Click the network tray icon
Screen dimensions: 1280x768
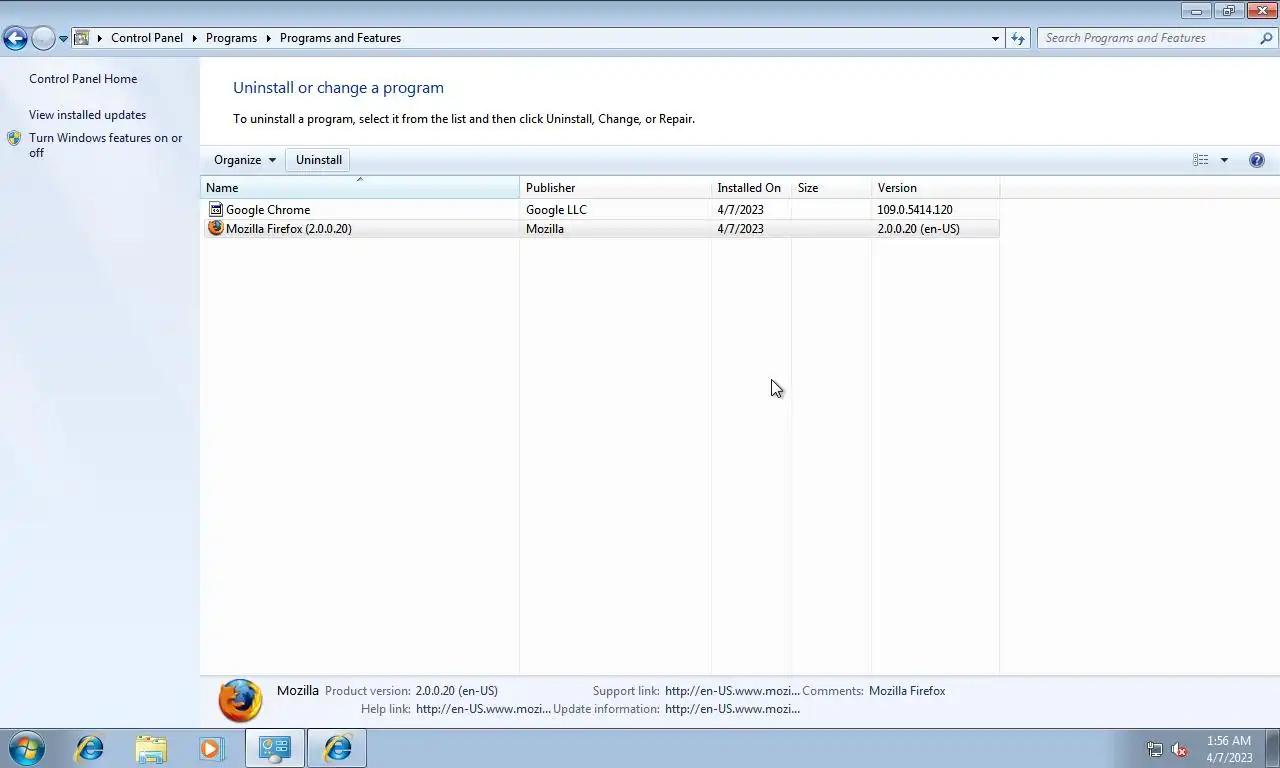click(x=1154, y=749)
